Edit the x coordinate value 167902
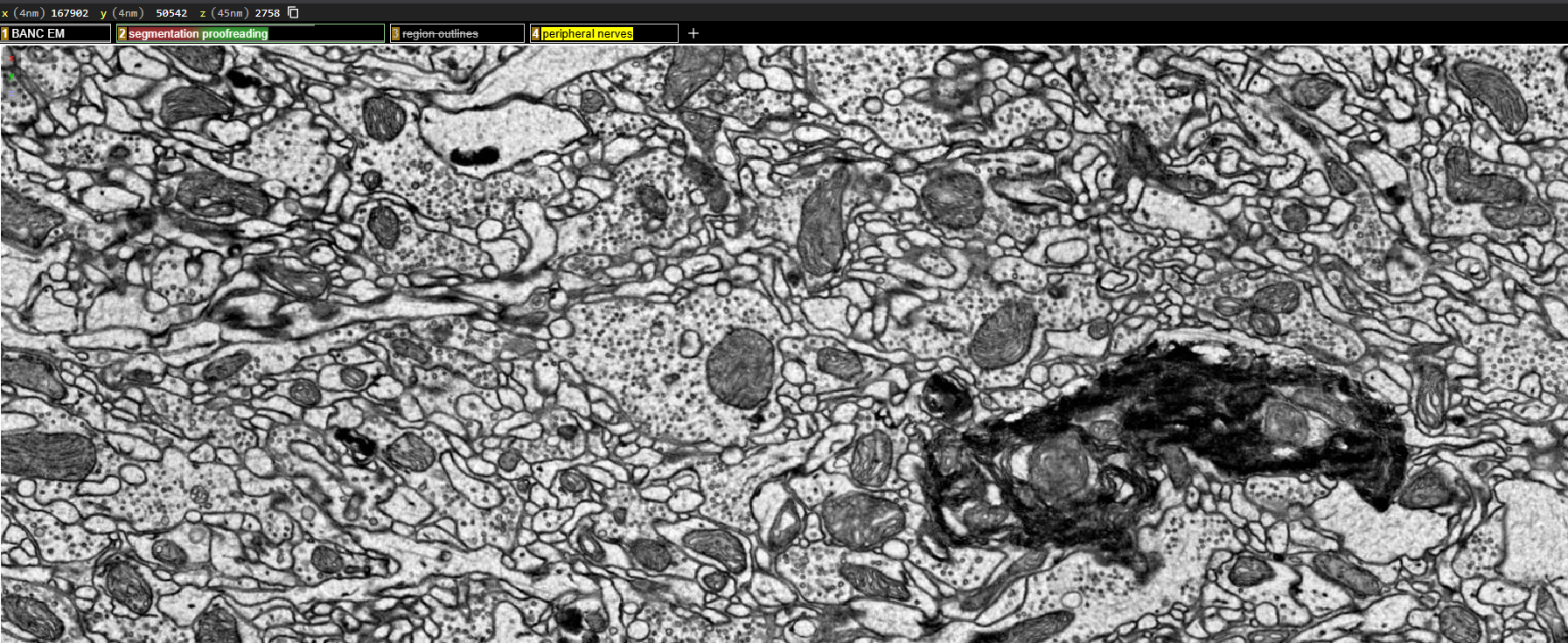The height and width of the screenshot is (643, 1568). (x=70, y=13)
